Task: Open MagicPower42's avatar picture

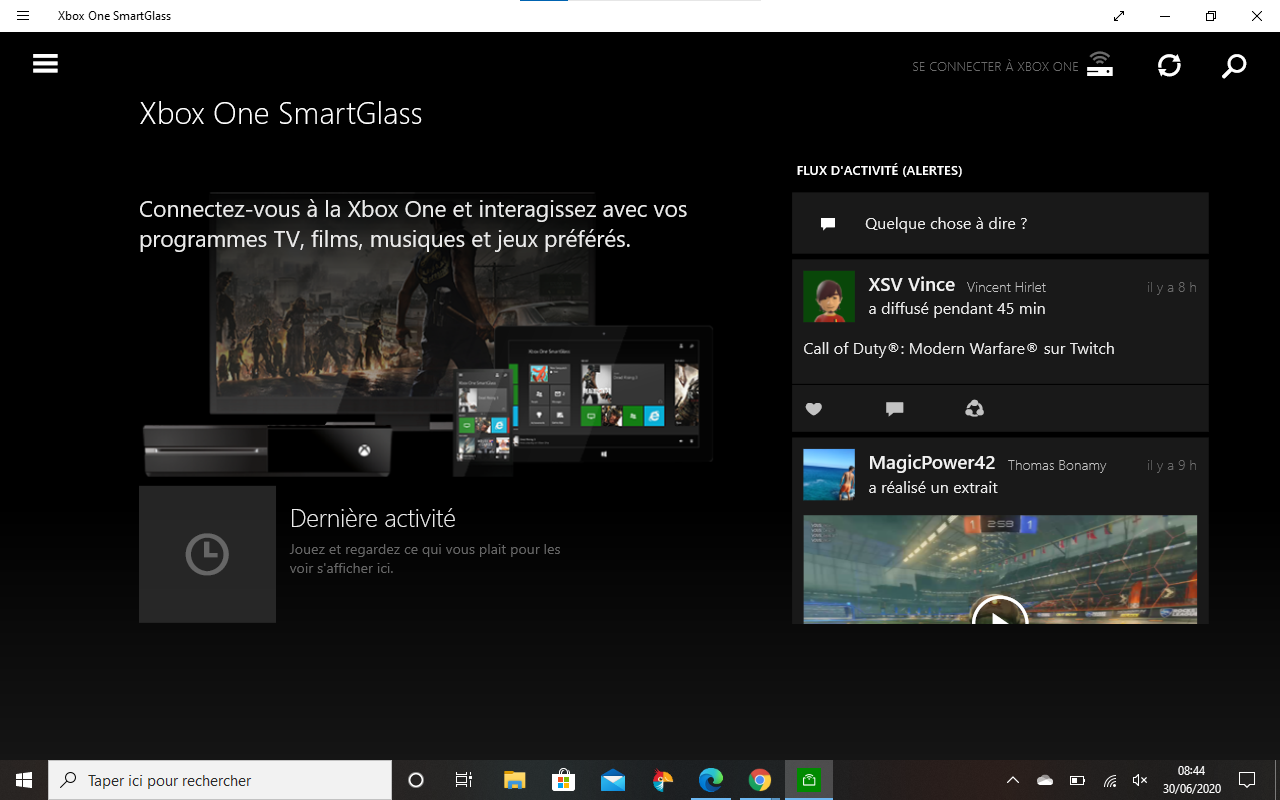Action: [x=829, y=474]
